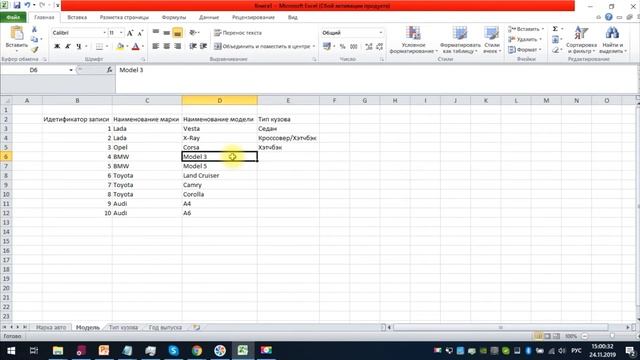Cut selection with the scissors icon
640x360 pixels.
pyautogui.click(x=34, y=29)
